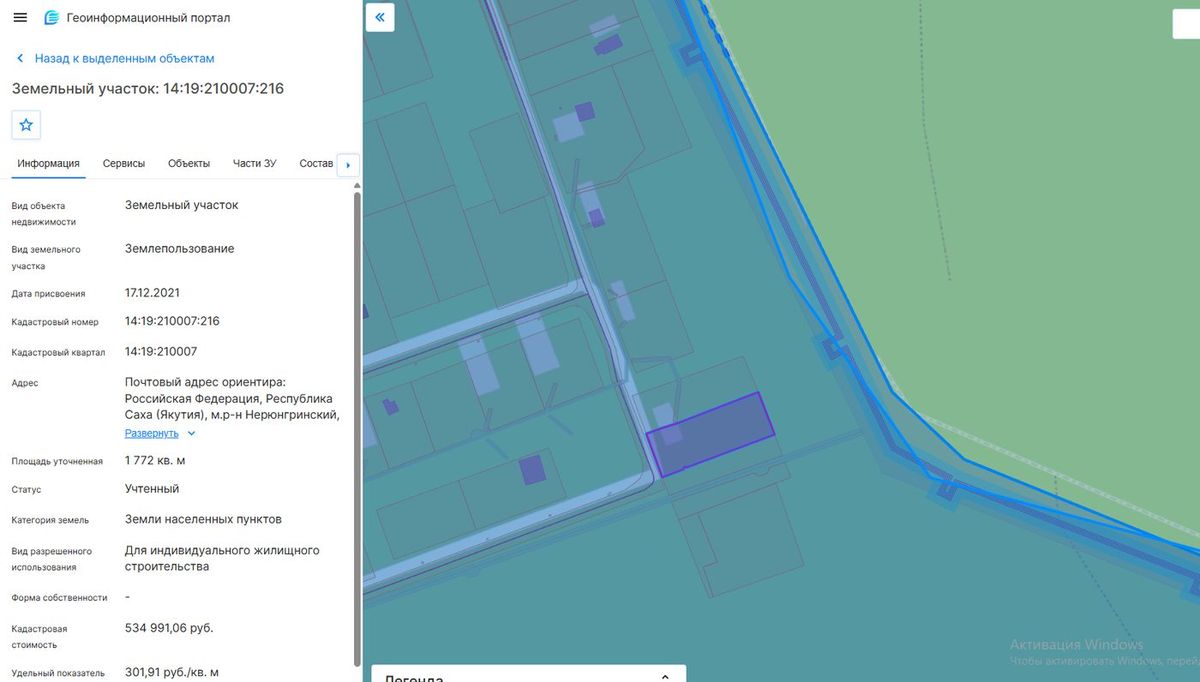Image resolution: width=1200 pixels, height=682 pixels.
Task: Click unit value 301,91 руб./кв. м
Action: coord(172,672)
